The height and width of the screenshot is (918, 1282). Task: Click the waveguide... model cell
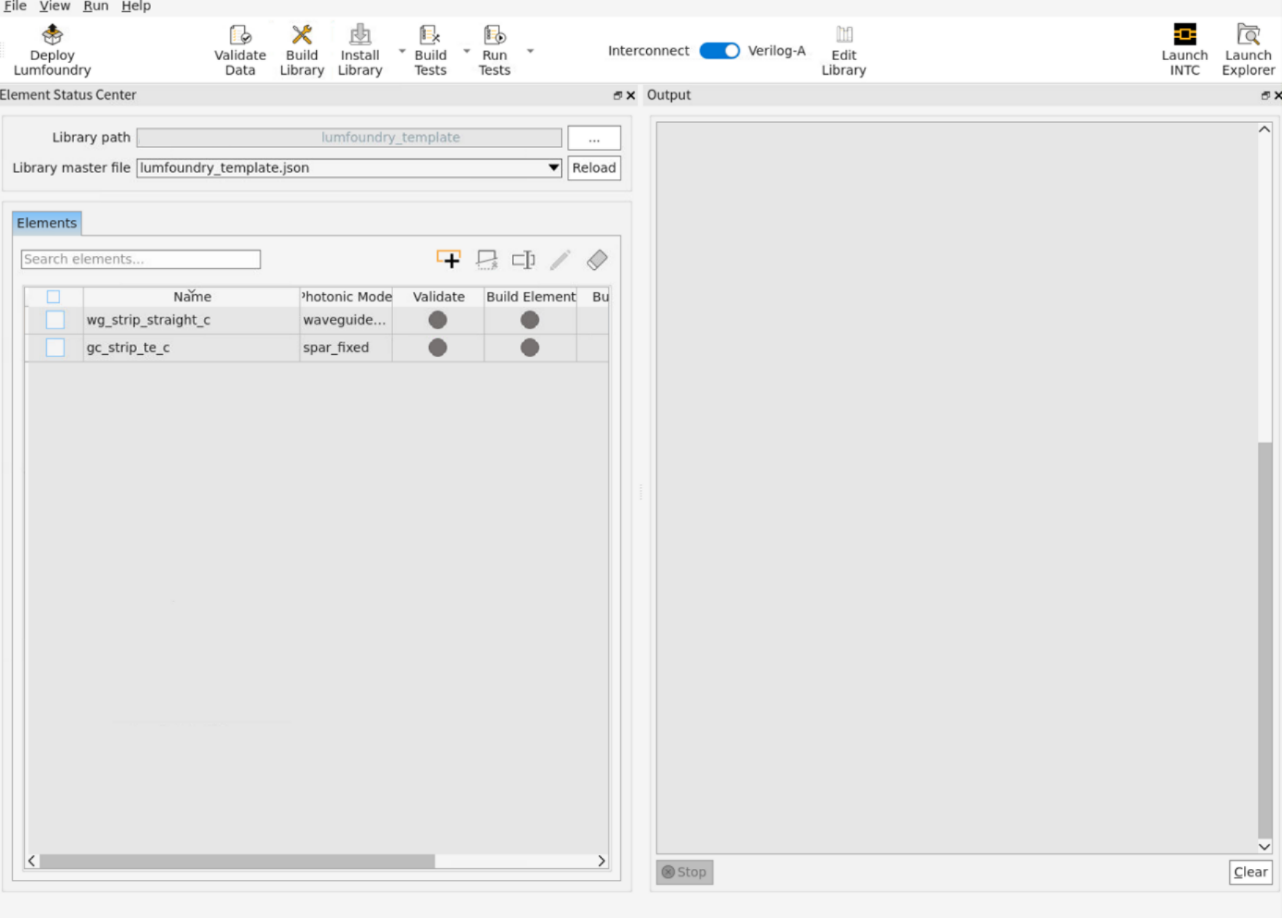point(346,320)
